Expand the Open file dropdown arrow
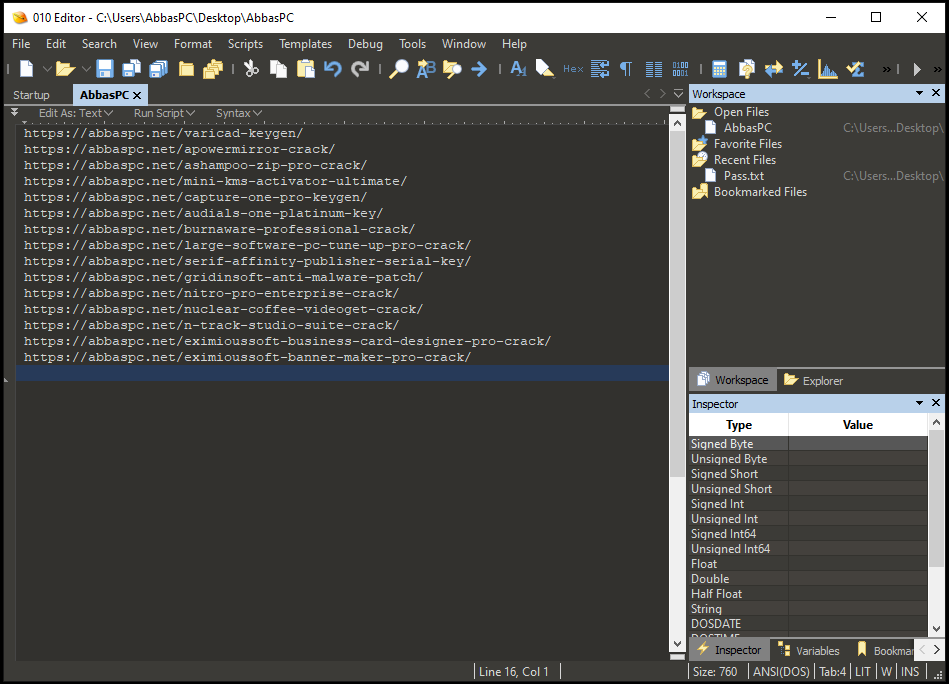 click(x=86, y=70)
